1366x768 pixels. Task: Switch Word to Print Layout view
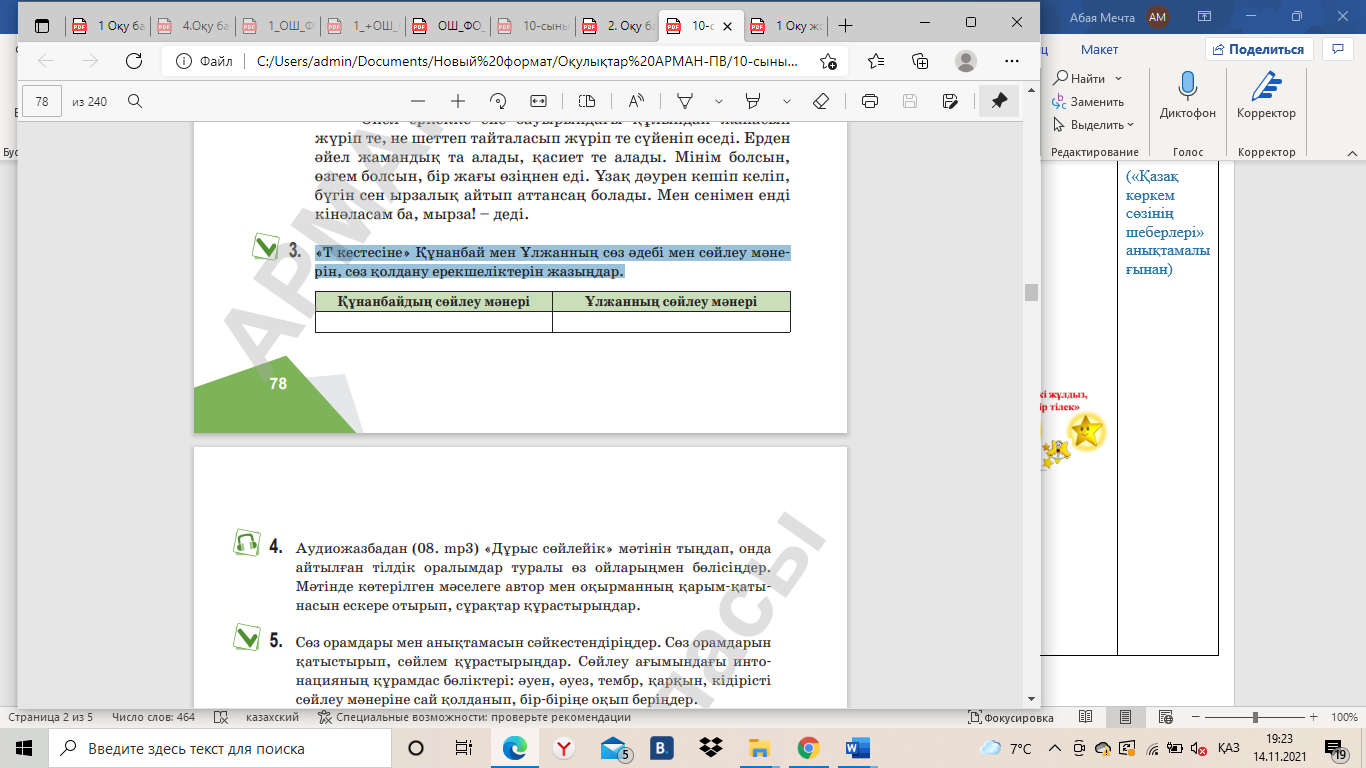pos(1126,717)
